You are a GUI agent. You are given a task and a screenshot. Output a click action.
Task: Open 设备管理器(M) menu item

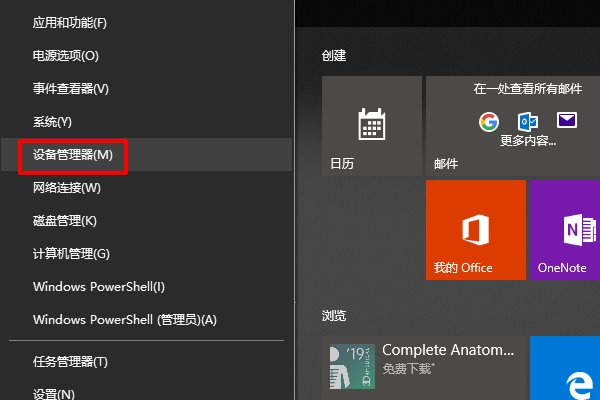pyautogui.click(x=147, y=155)
